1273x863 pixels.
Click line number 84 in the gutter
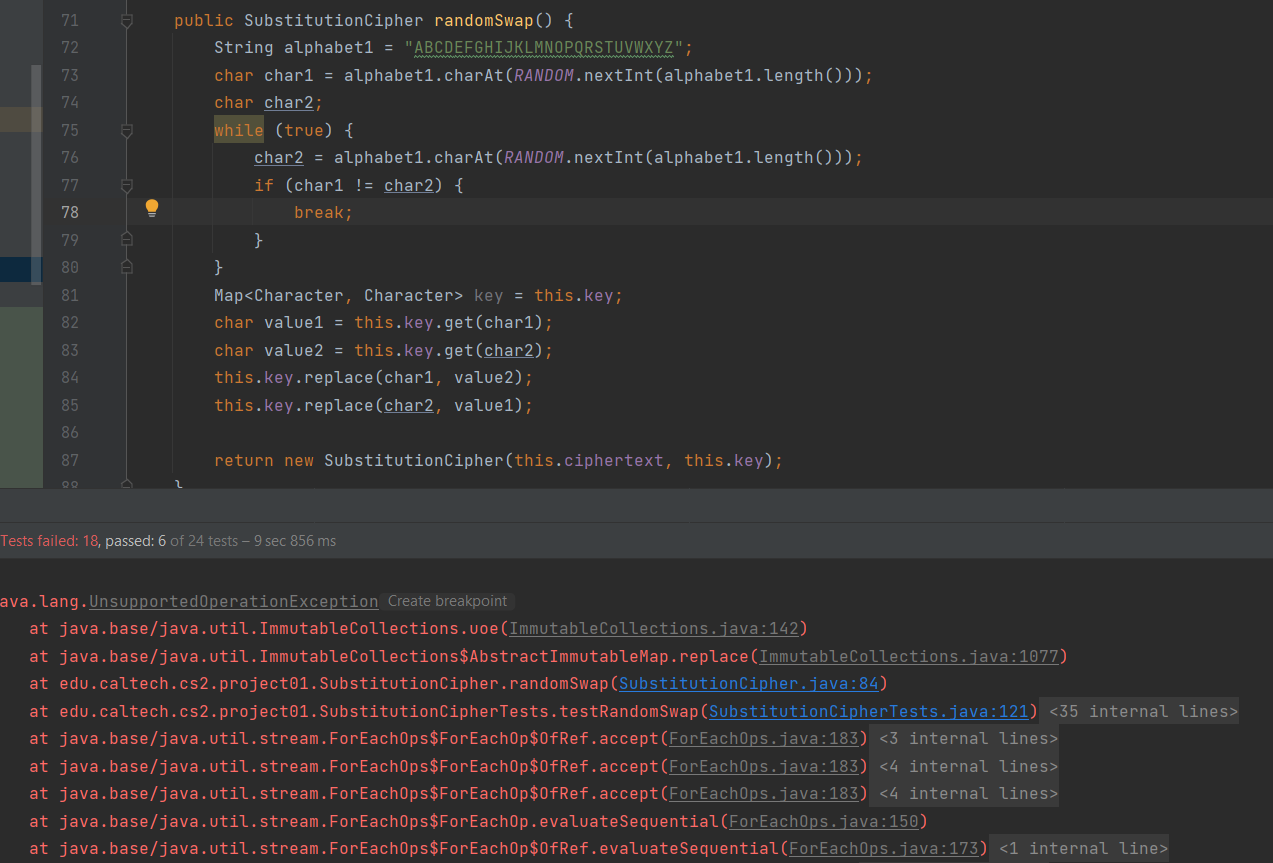tap(69, 377)
